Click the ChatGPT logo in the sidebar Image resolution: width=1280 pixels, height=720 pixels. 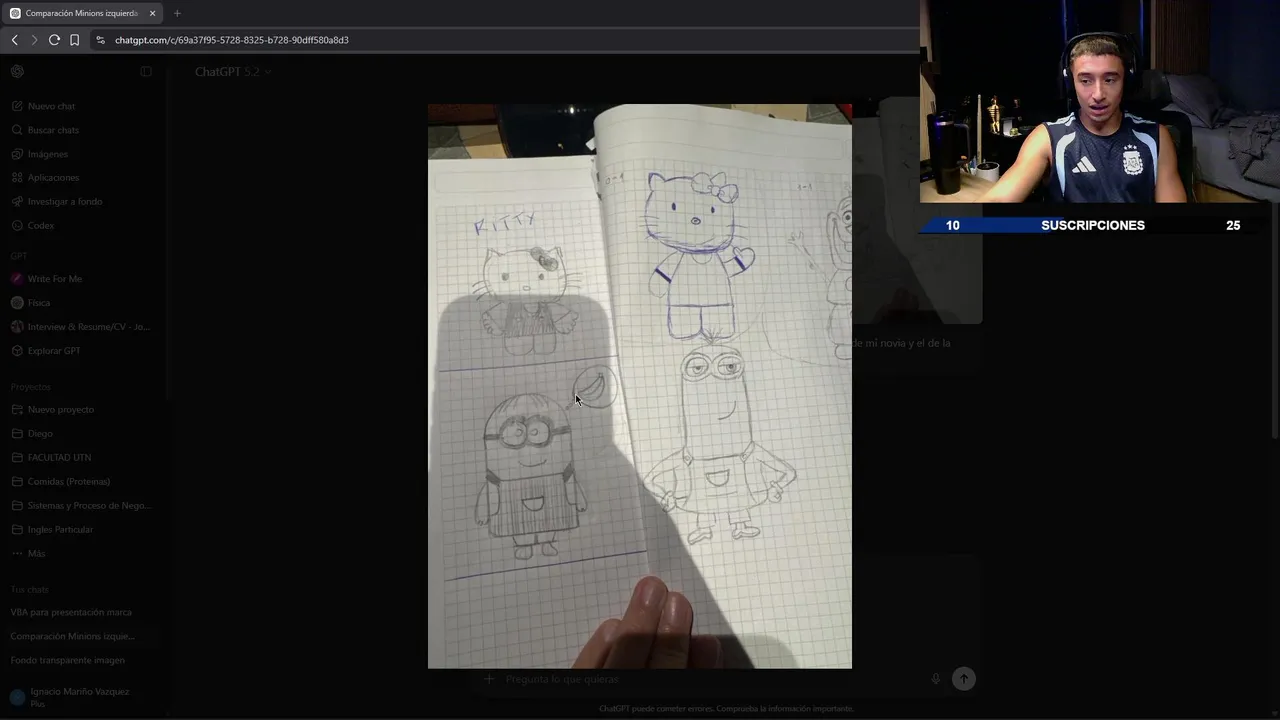(17, 72)
